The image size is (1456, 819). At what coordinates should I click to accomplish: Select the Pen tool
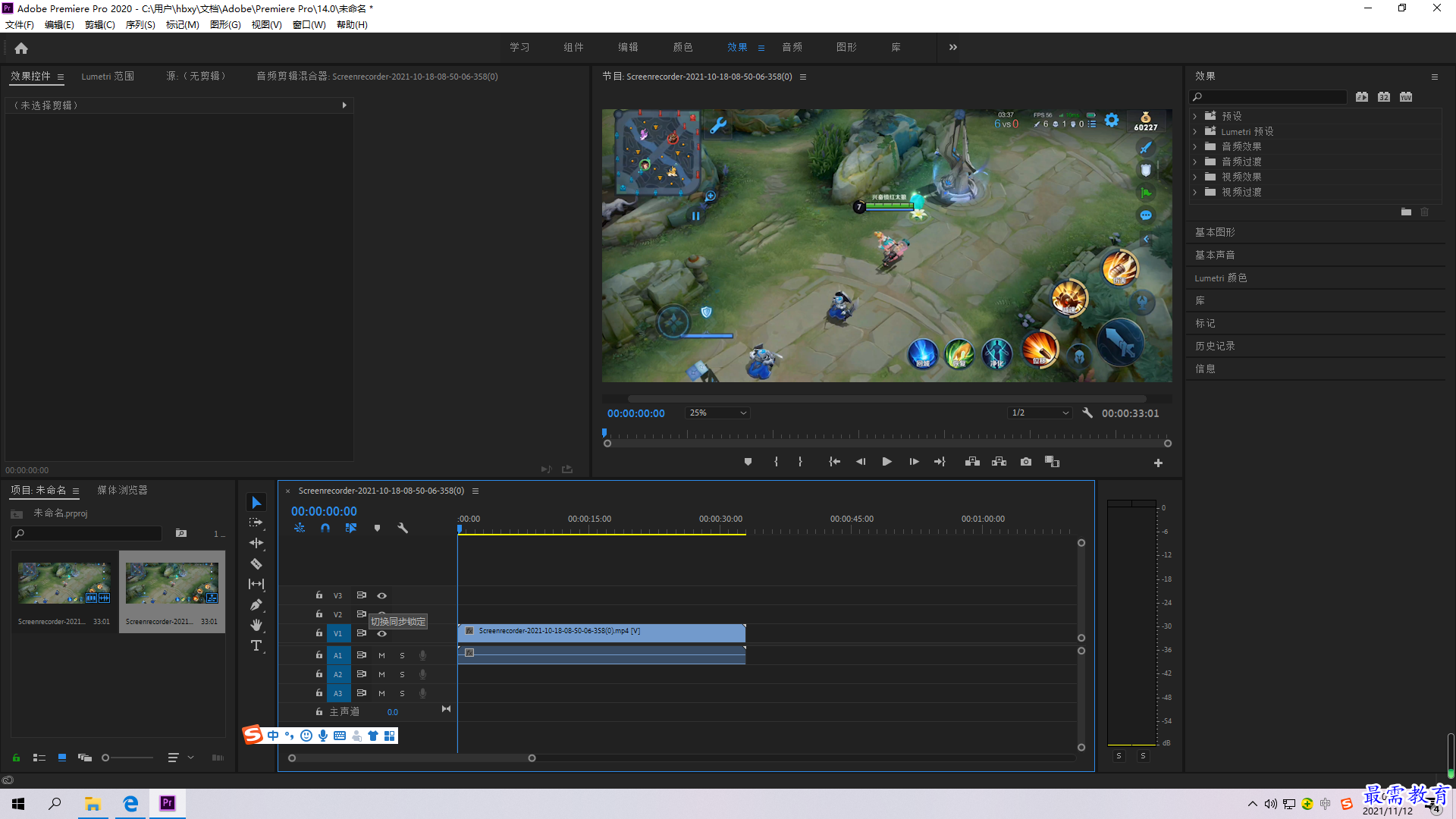pyautogui.click(x=256, y=604)
